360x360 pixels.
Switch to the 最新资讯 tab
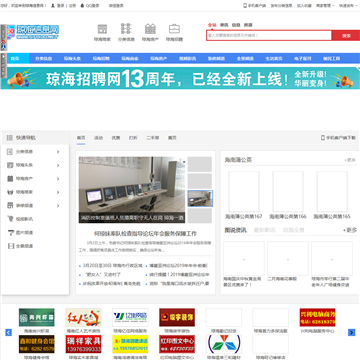[265, 230]
